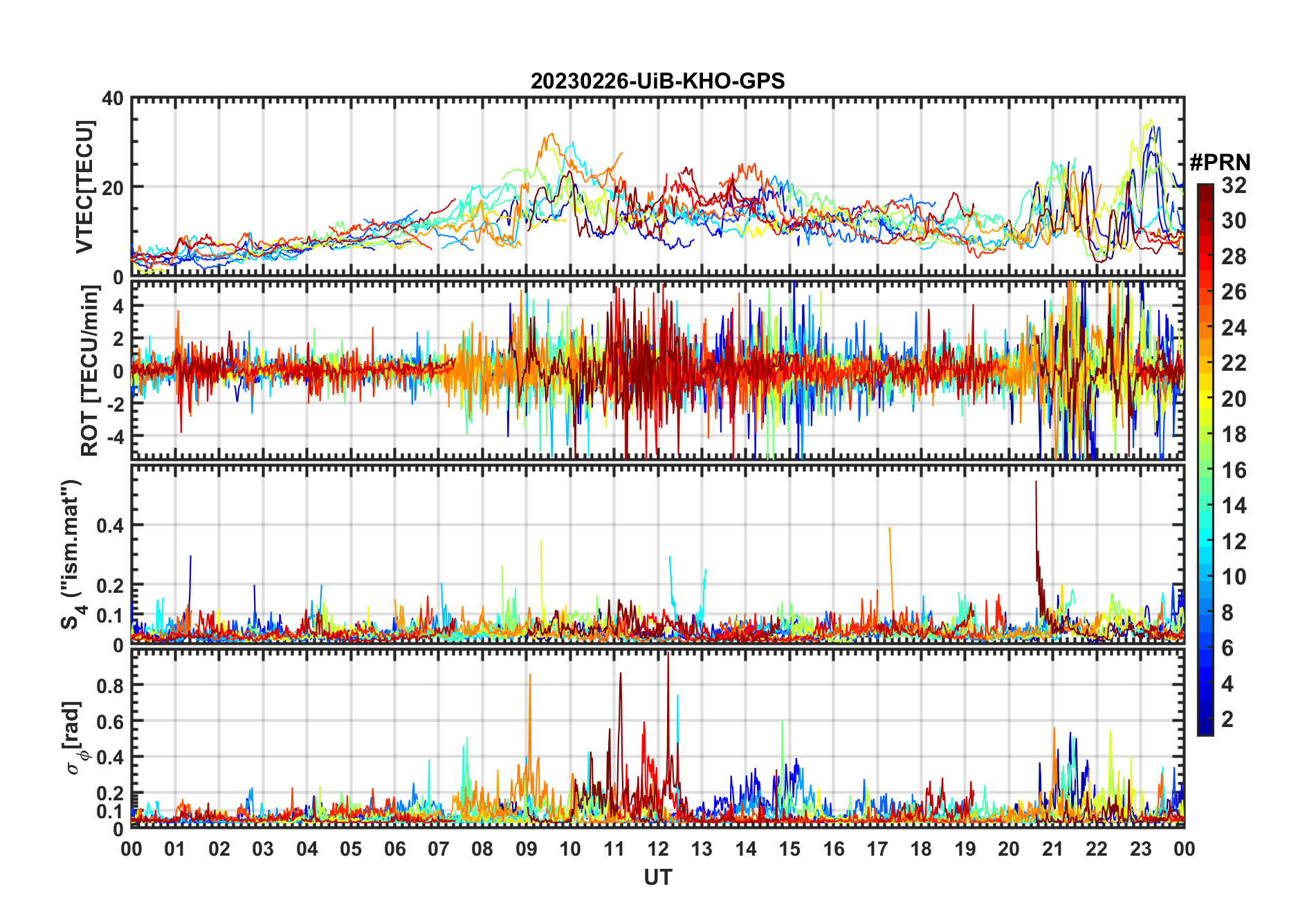Select the VTEC[TECU] y-axis label
Screen dimensions: 1316x920
pos(84,187)
